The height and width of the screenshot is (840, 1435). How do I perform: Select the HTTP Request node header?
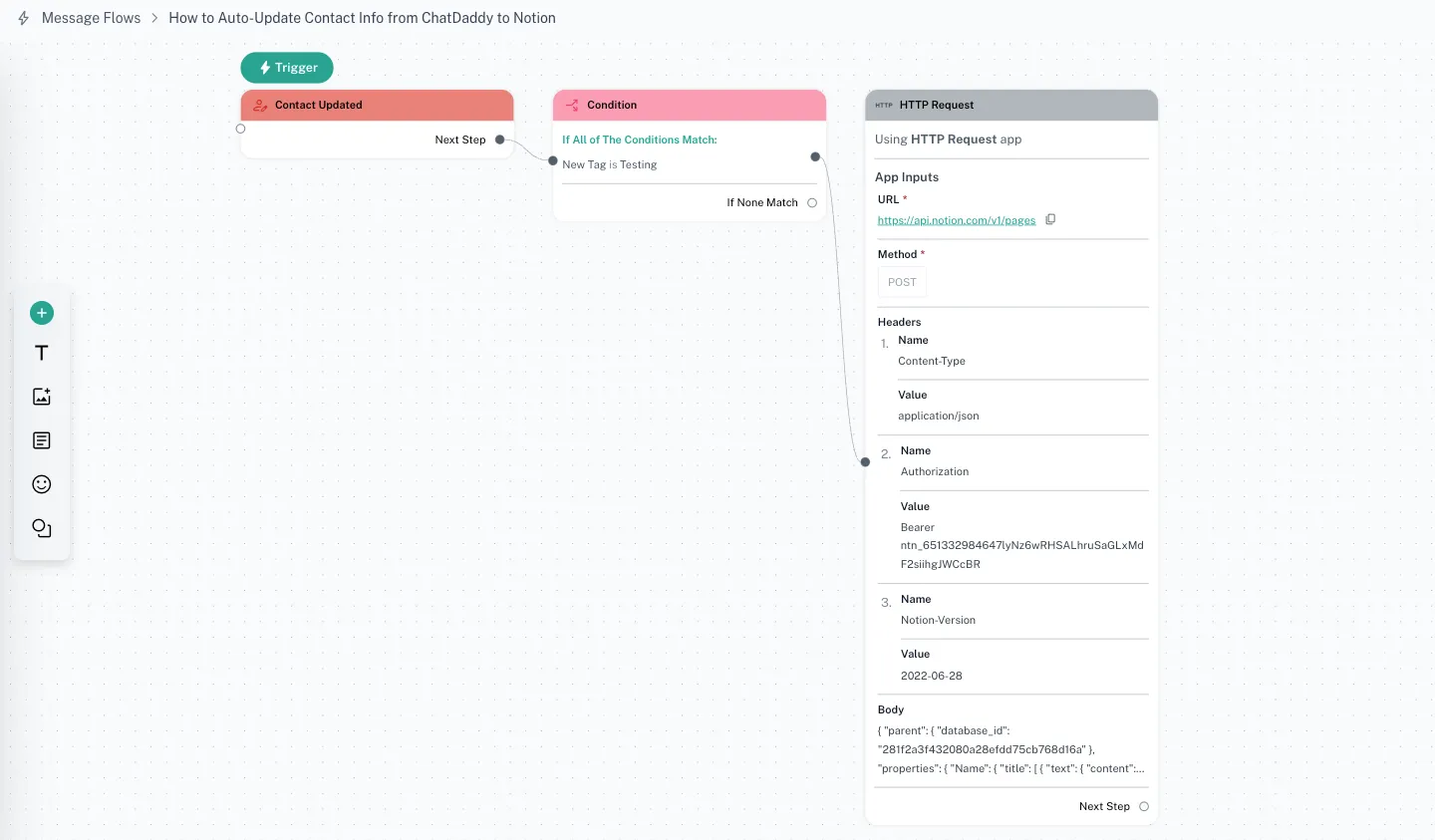pos(1010,105)
